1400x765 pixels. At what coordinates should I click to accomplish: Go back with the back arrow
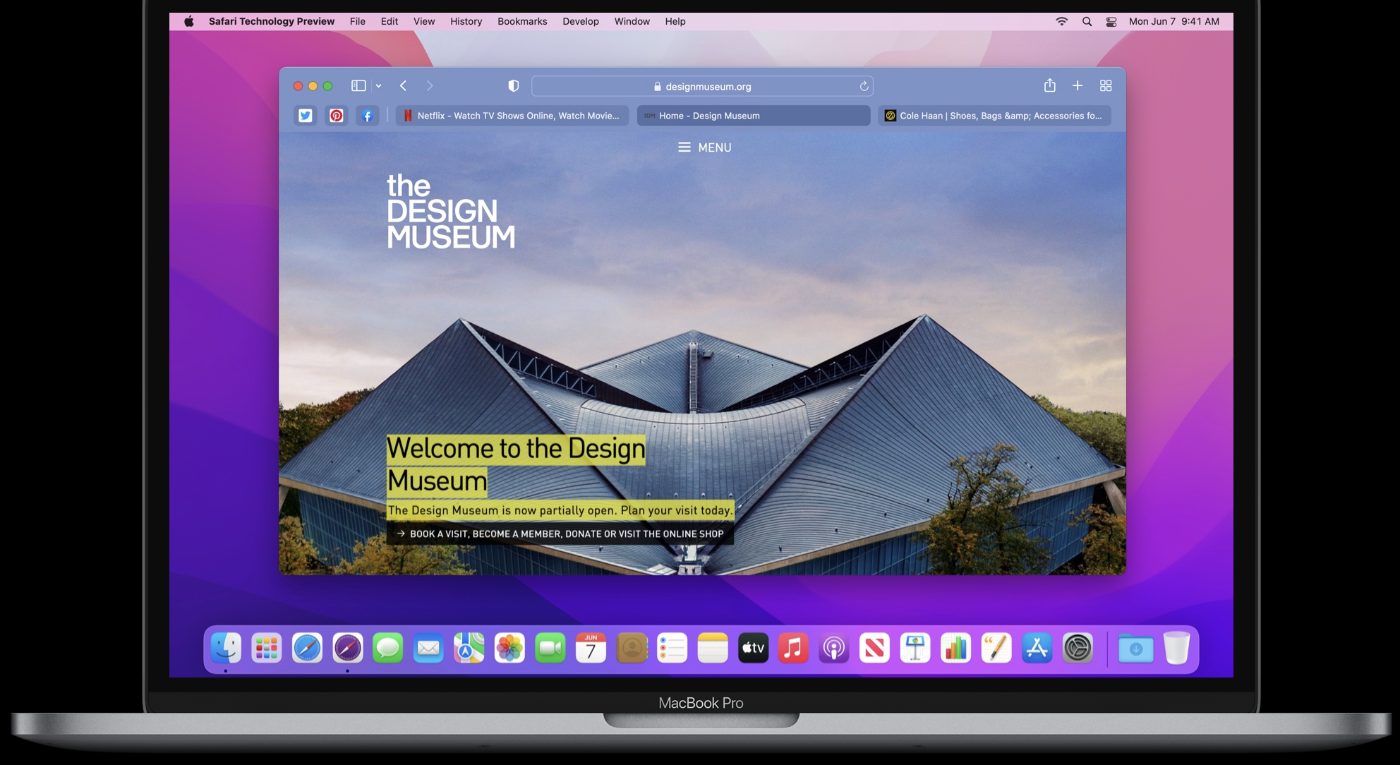pyautogui.click(x=403, y=86)
